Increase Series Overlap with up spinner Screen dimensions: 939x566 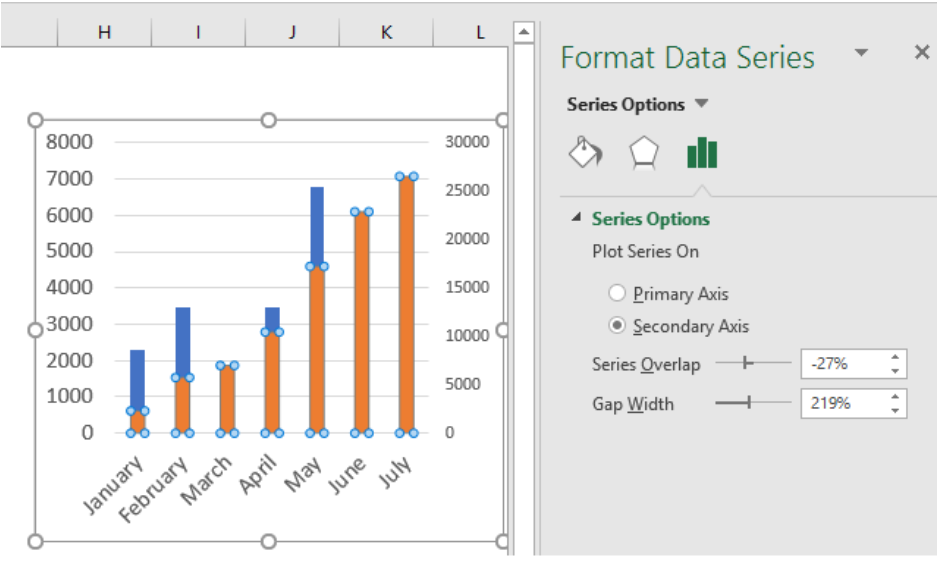(895, 357)
